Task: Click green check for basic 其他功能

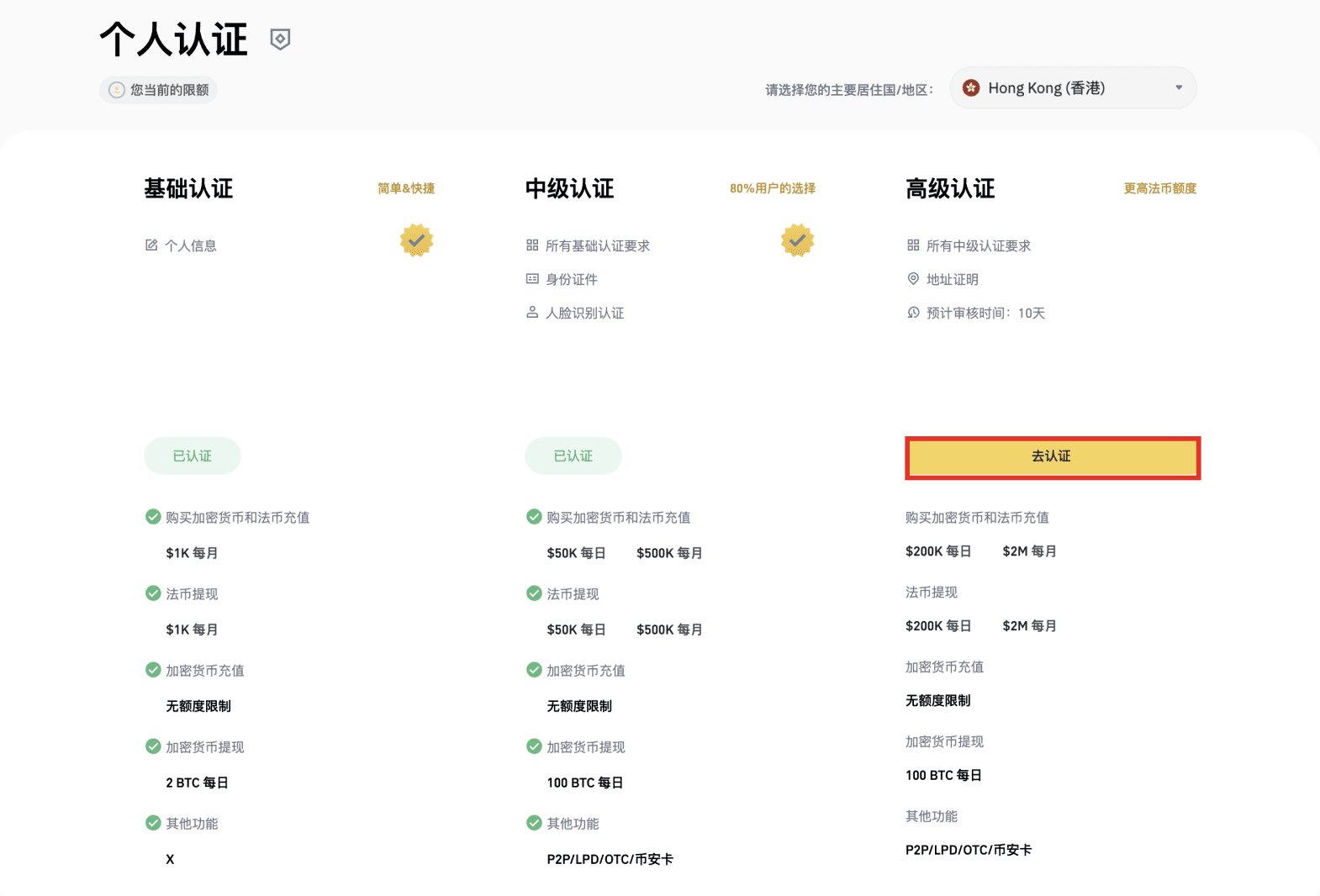Action: pos(153,823)
